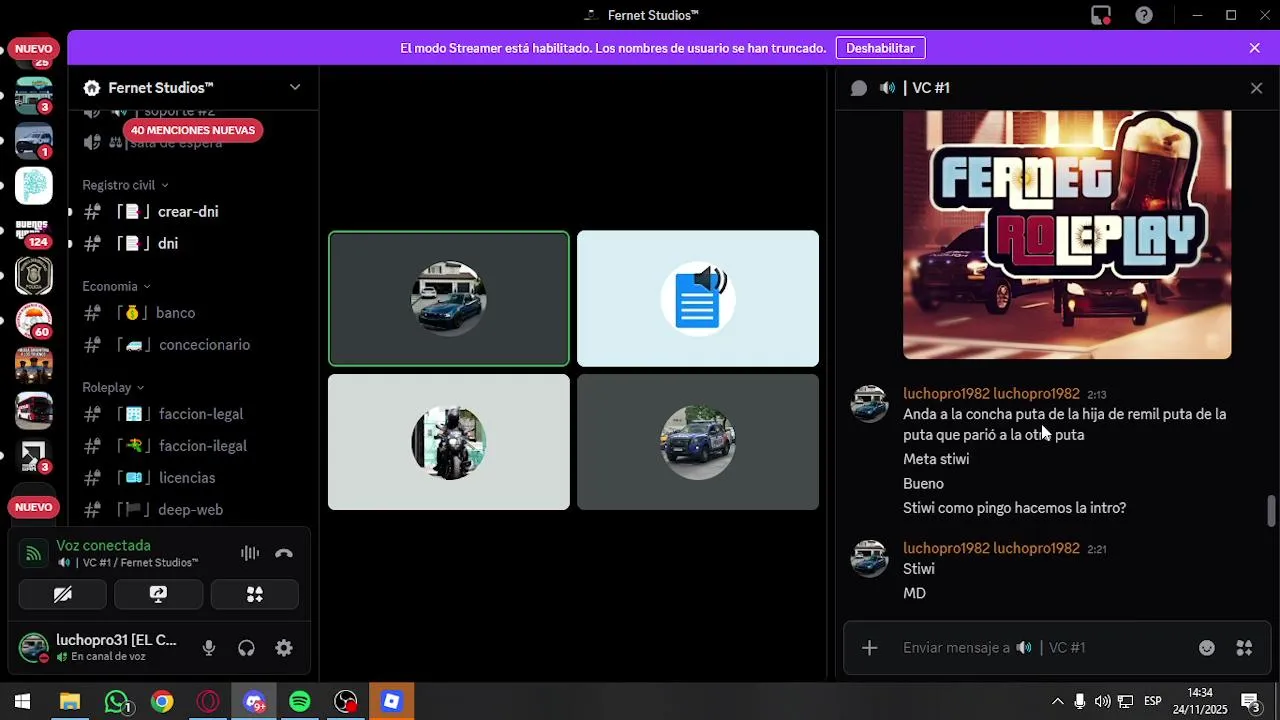
Task: Click the chat panel scrollbar thumb
Action: pos(1272,510)
